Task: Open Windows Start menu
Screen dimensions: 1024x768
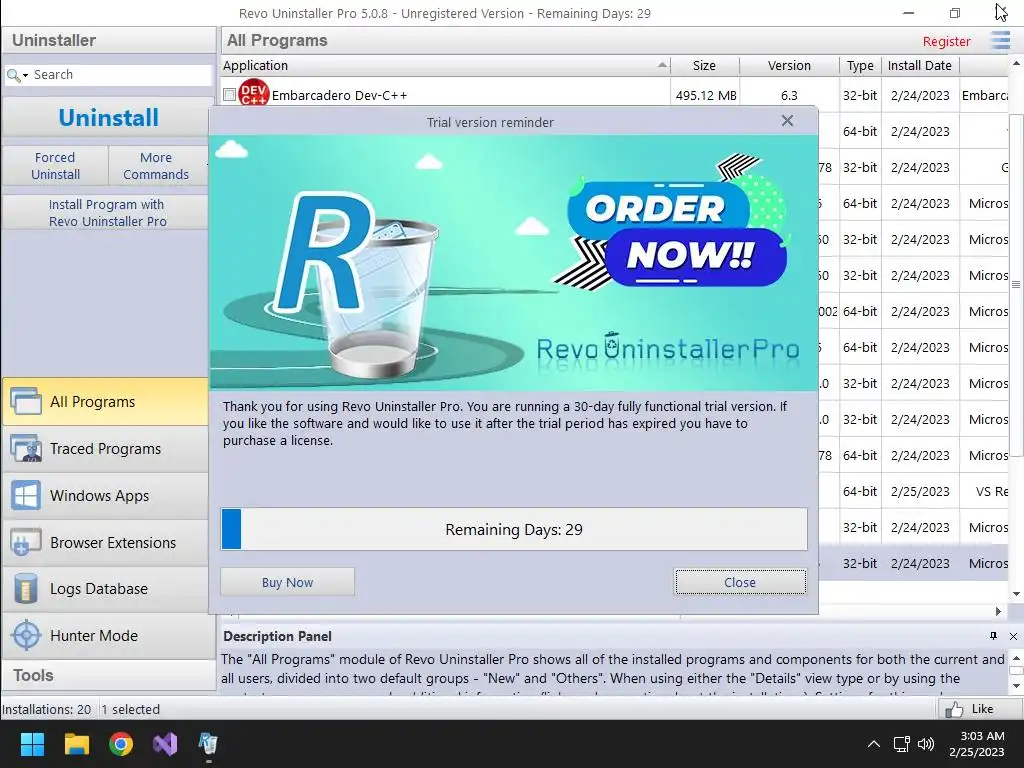Action: pyautogui.click(x=32, y=744)
